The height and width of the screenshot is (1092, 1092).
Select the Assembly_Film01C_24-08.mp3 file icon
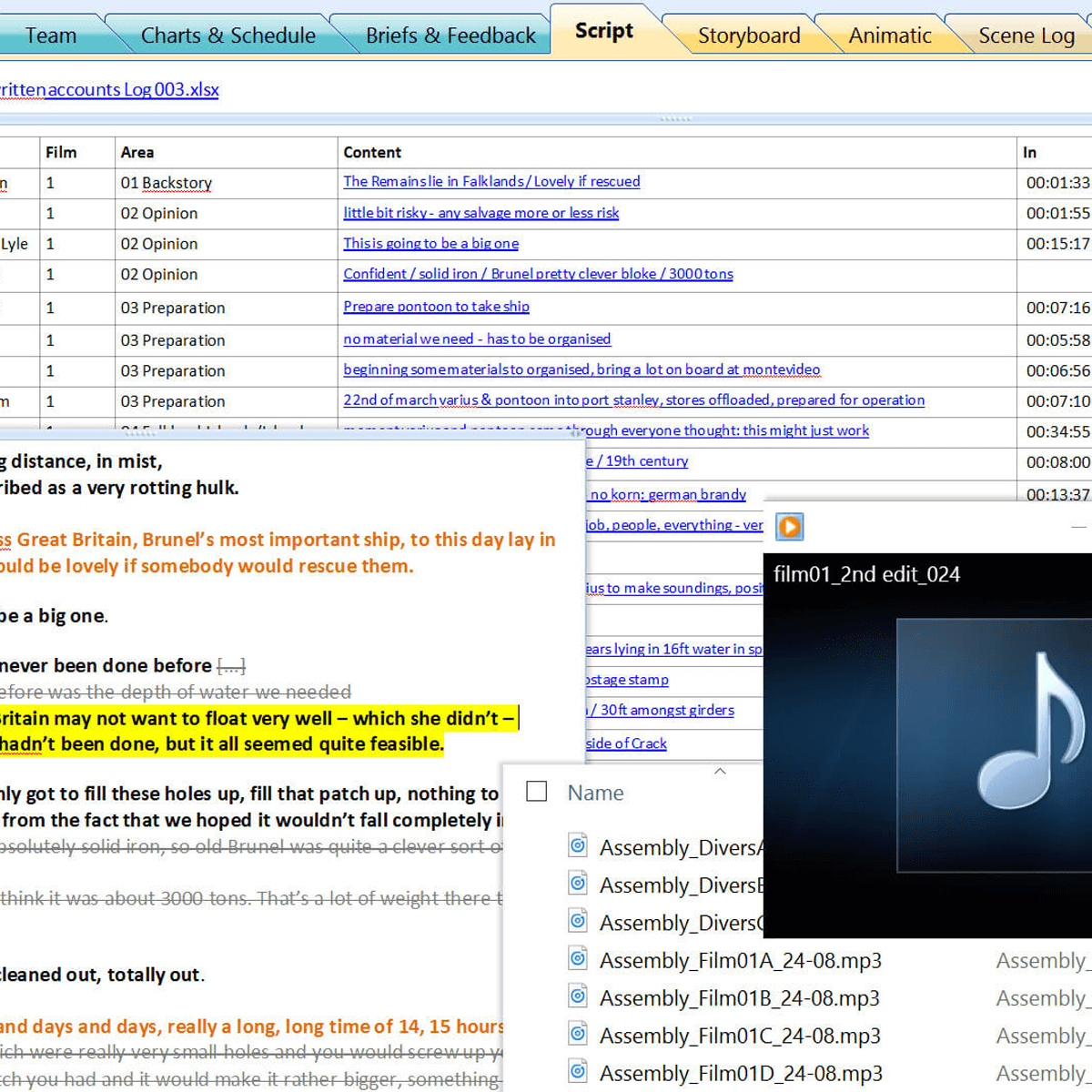[577, 1035]
